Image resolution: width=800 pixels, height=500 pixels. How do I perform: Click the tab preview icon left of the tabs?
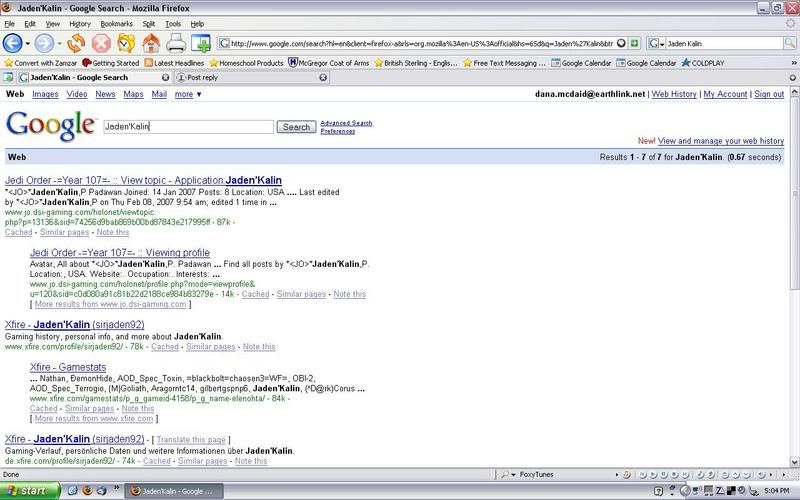[x=8, y=78]
